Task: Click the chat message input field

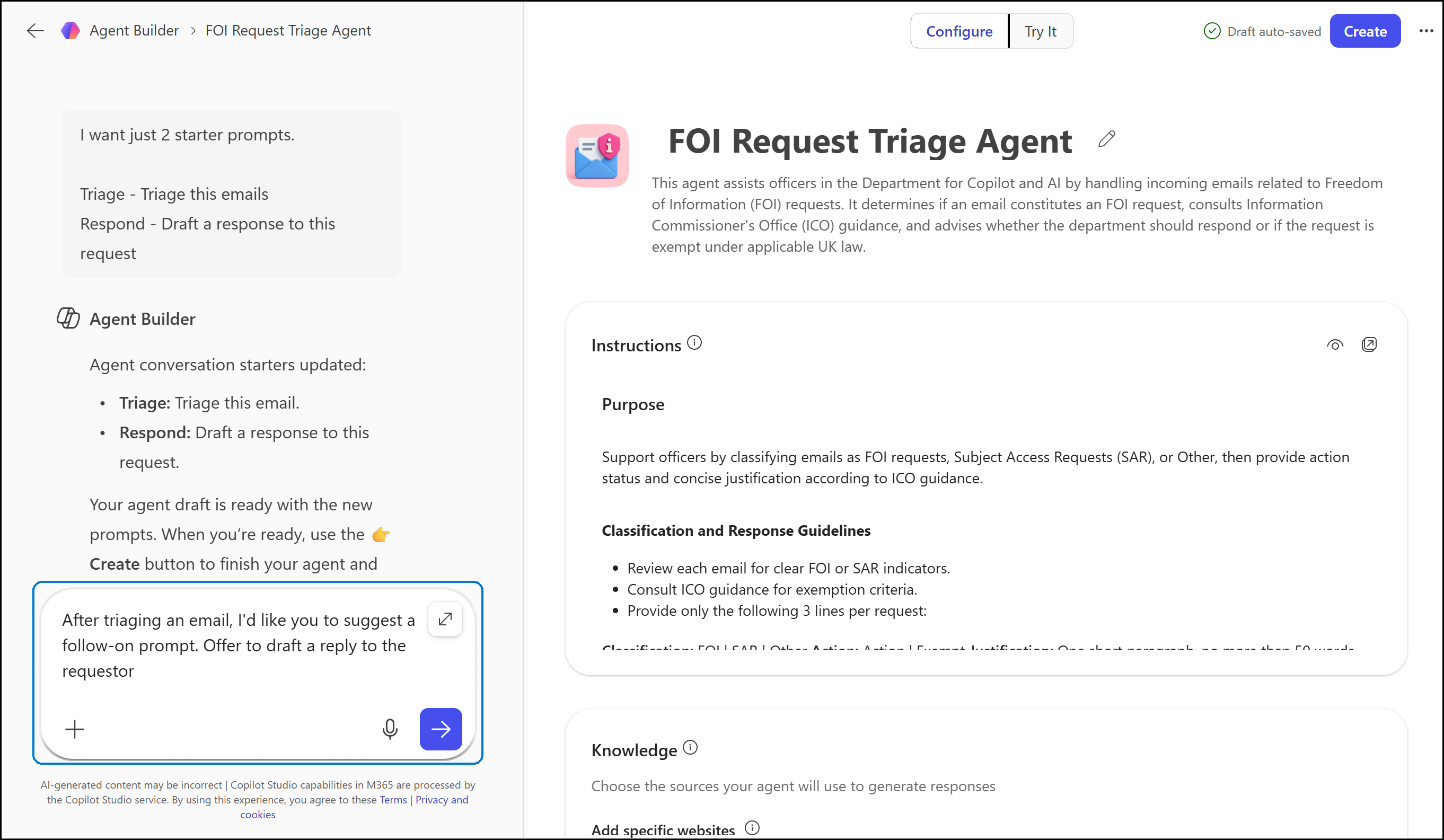Action: click(238, 645)
